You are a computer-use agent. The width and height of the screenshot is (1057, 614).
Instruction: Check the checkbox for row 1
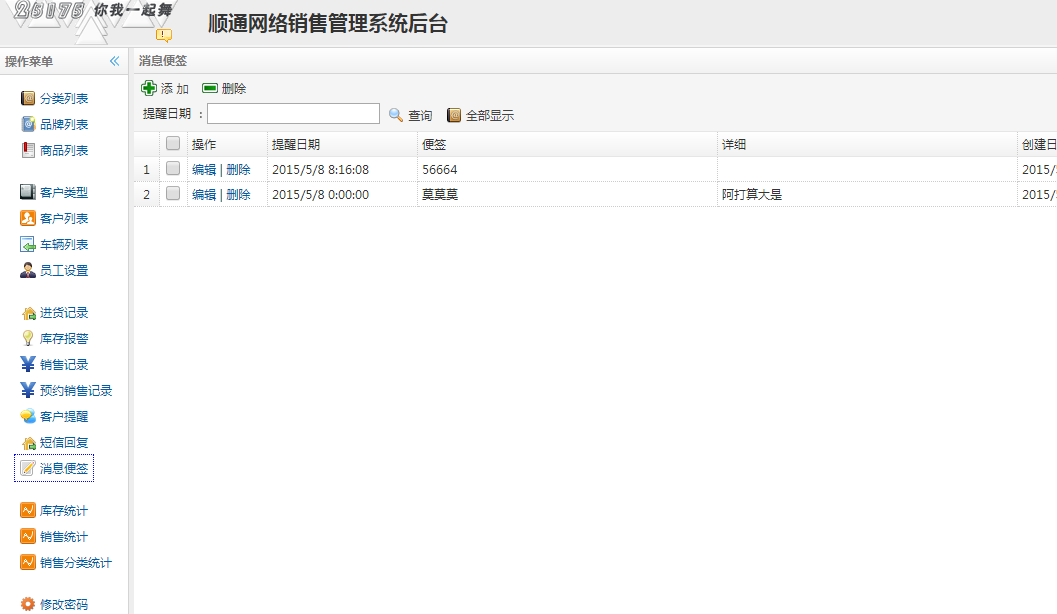pyautogui.click(x=173, y=169)
